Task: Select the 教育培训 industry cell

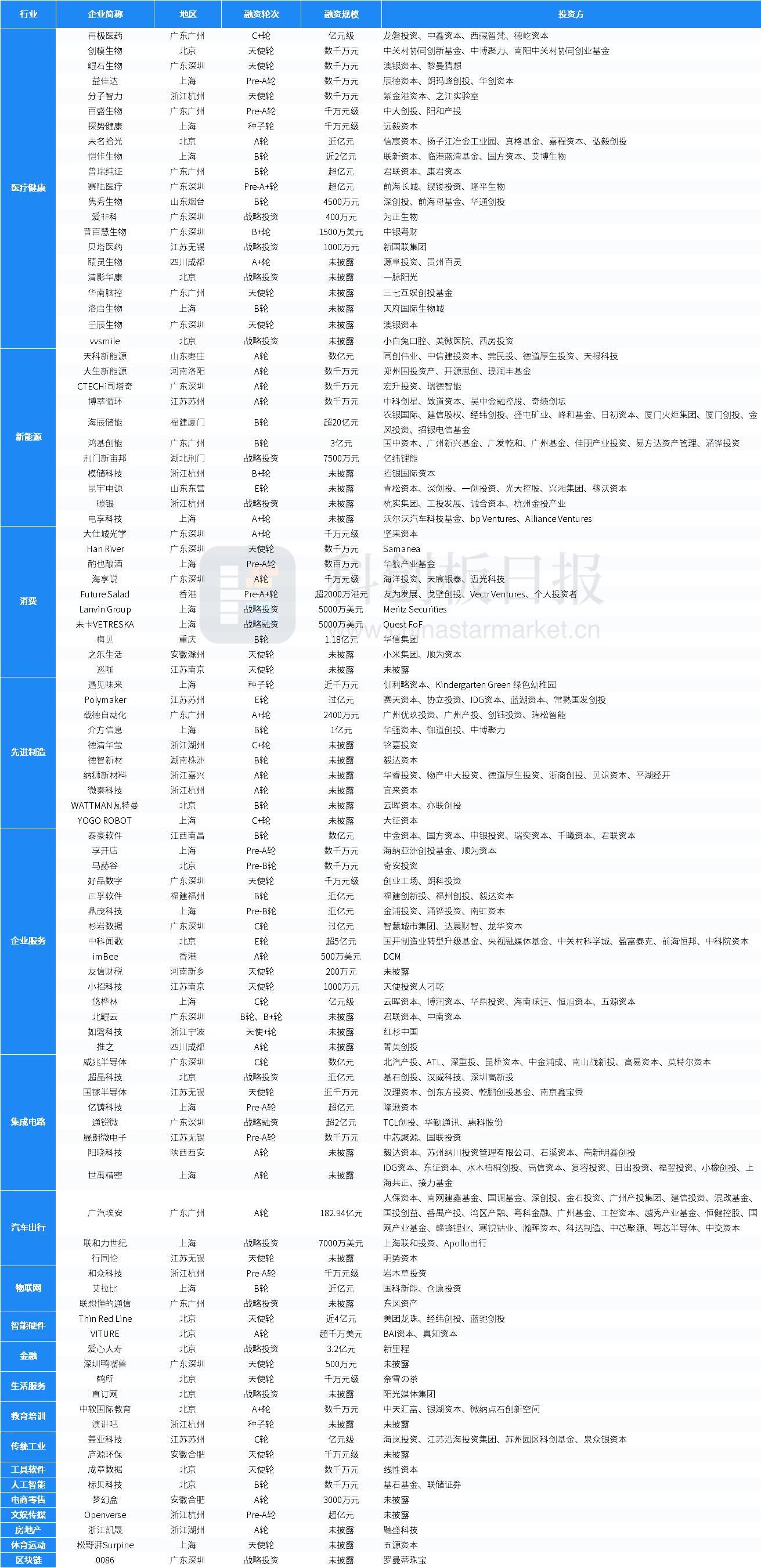Action: click(x=28, y=1416)
